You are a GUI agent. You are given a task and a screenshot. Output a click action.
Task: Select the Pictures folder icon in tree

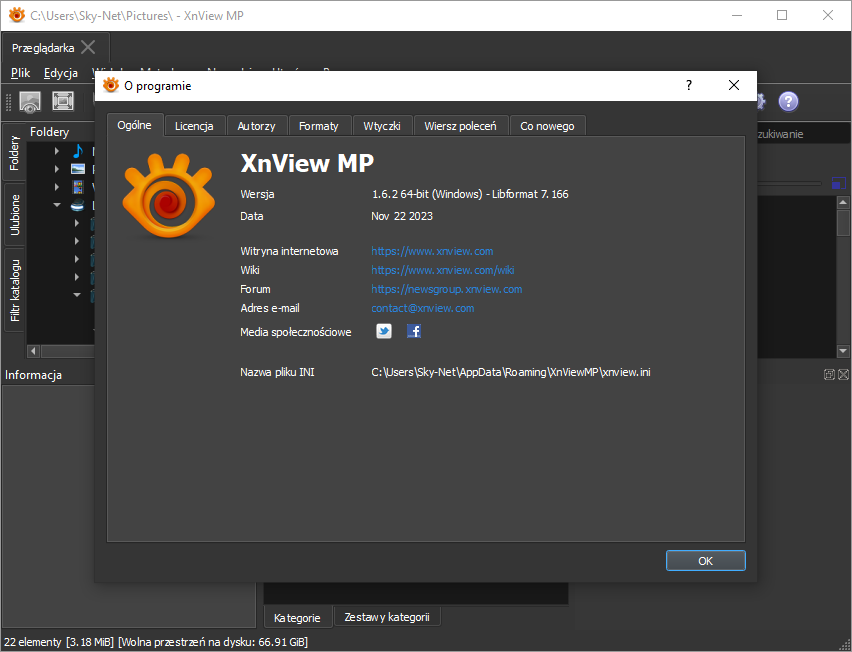click(x=78, y=169)
